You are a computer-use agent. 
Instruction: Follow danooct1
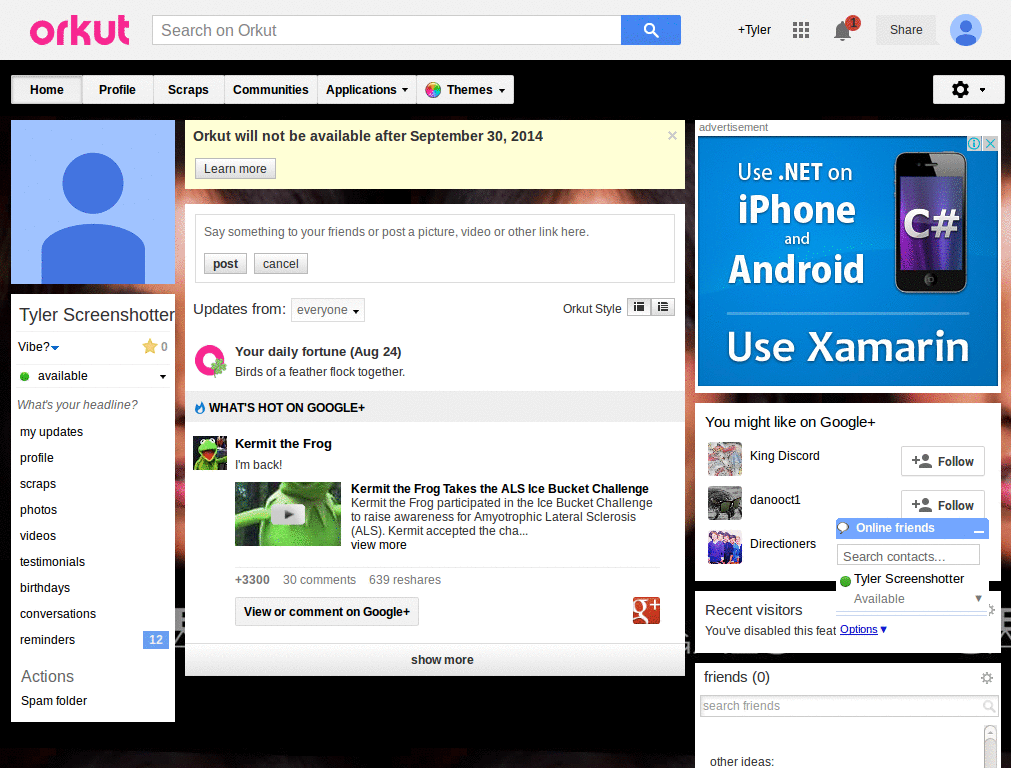point(942,504)
